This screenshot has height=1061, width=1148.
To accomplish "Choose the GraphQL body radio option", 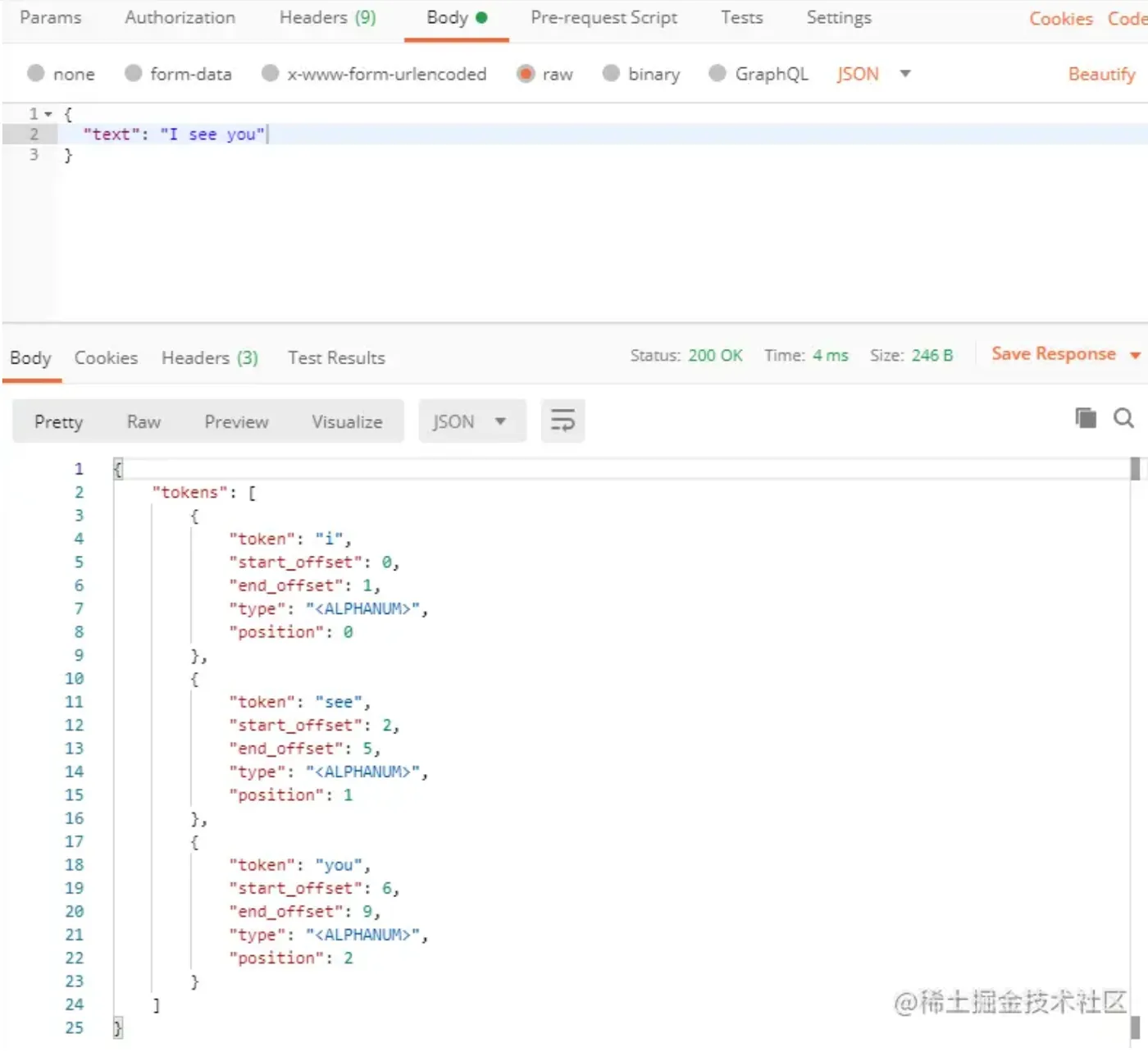I will click(717, 73).
